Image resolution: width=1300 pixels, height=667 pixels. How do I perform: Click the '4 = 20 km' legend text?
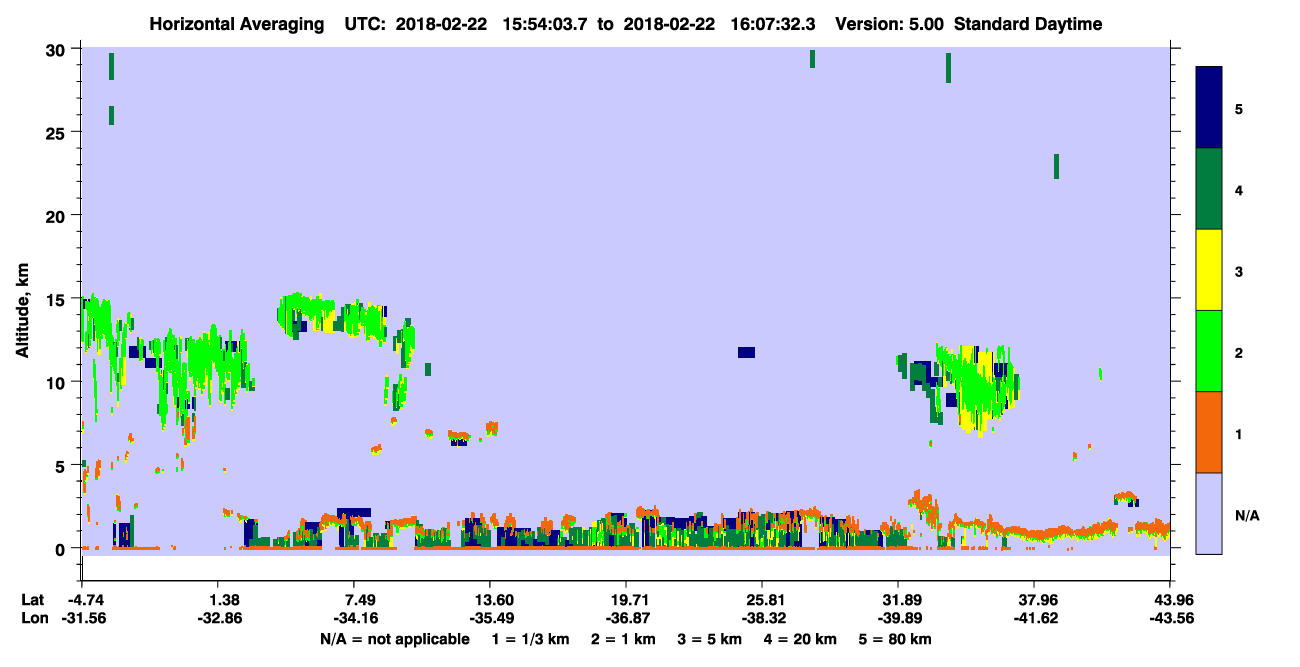pyautogui.click(x=803, y=639)
